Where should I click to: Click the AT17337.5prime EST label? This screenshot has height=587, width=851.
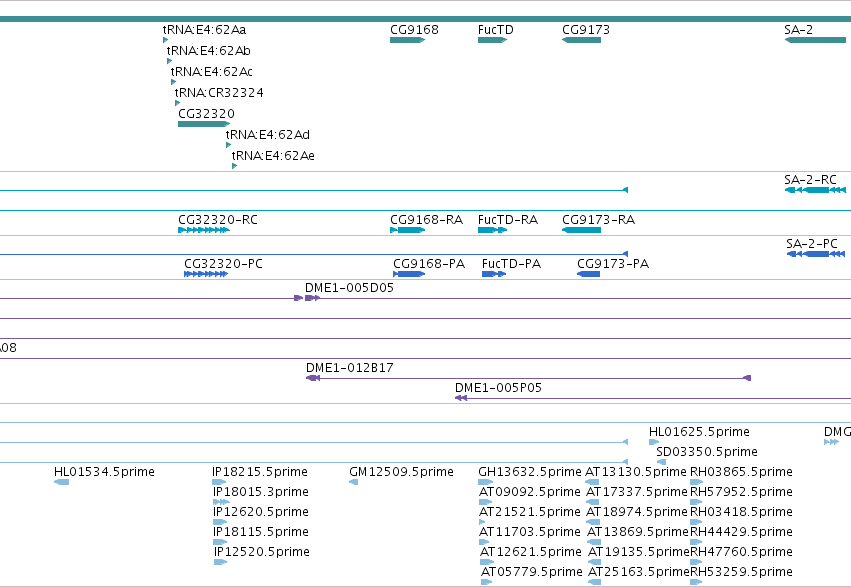pyautogui.click(x=637, y=493)
